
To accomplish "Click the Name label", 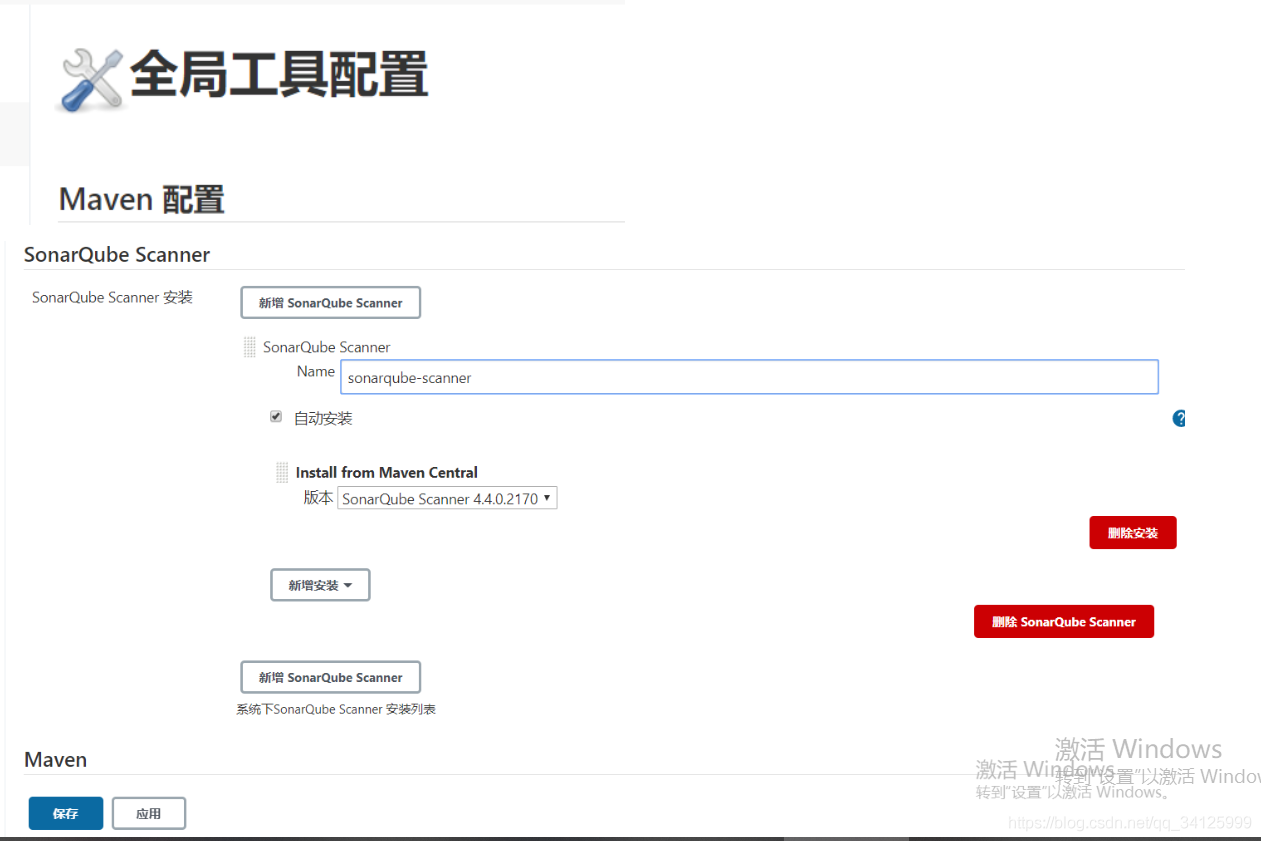I will coord(316,371).
